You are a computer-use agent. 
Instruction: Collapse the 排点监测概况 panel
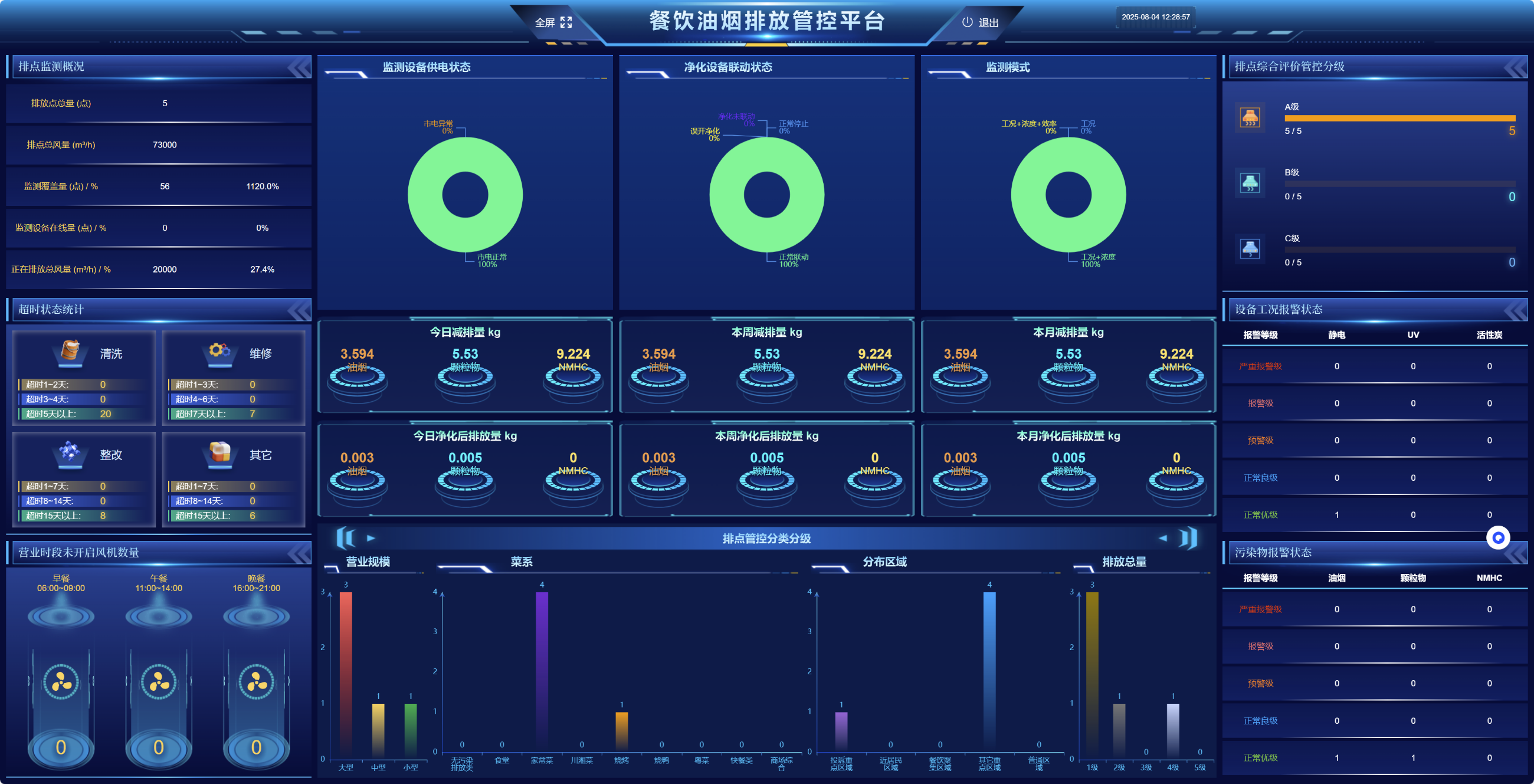pos(299,67)
